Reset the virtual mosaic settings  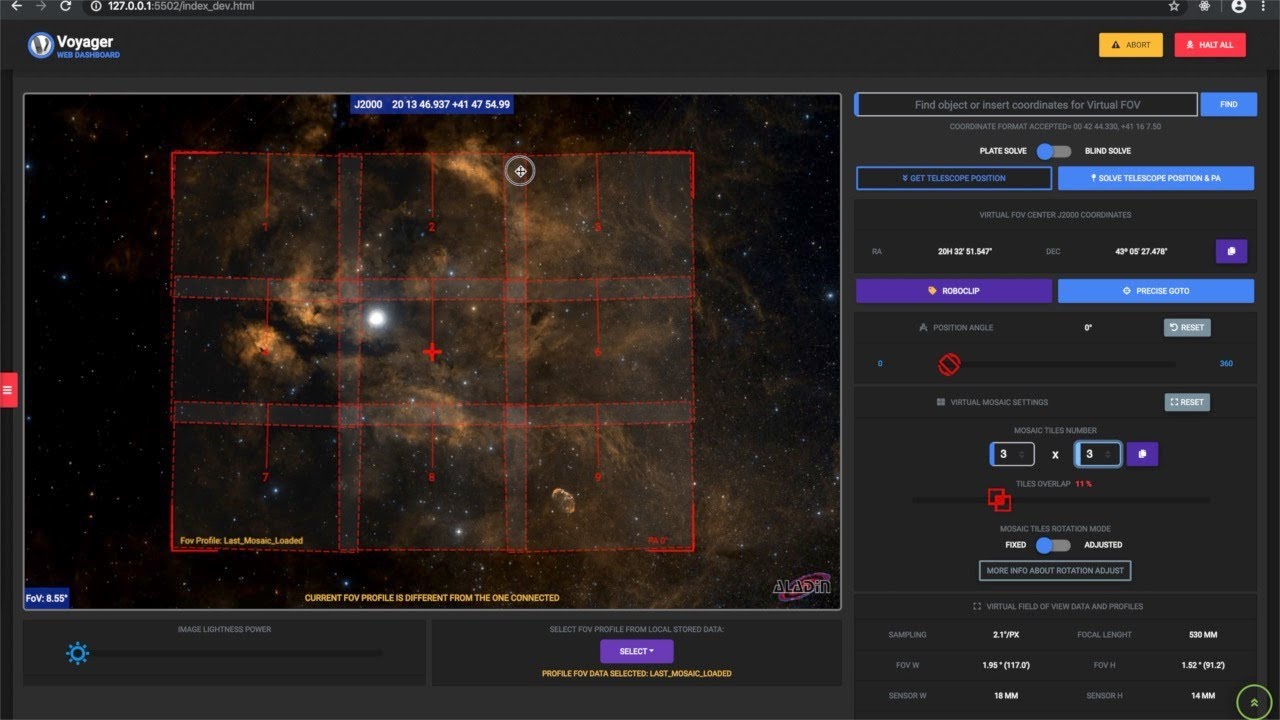pyautogui.click(x=1187, y=402)
